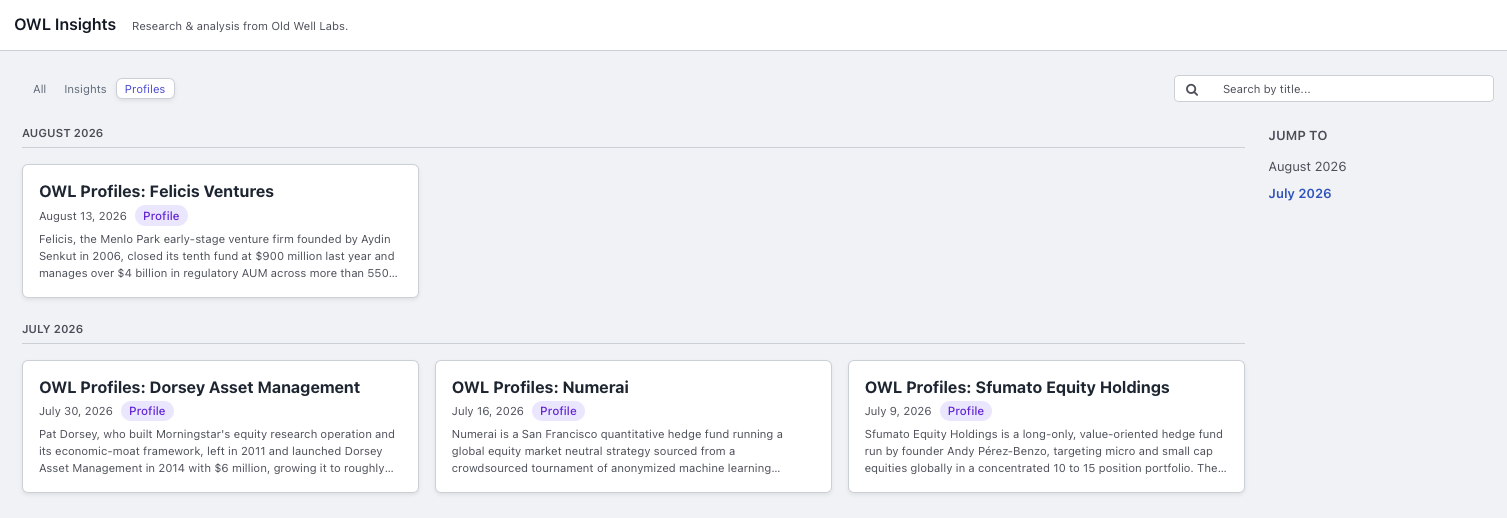
Task: Click Profile tag on Felicis Ventures card
Action: pyautogui.click(x=161, y=216)
